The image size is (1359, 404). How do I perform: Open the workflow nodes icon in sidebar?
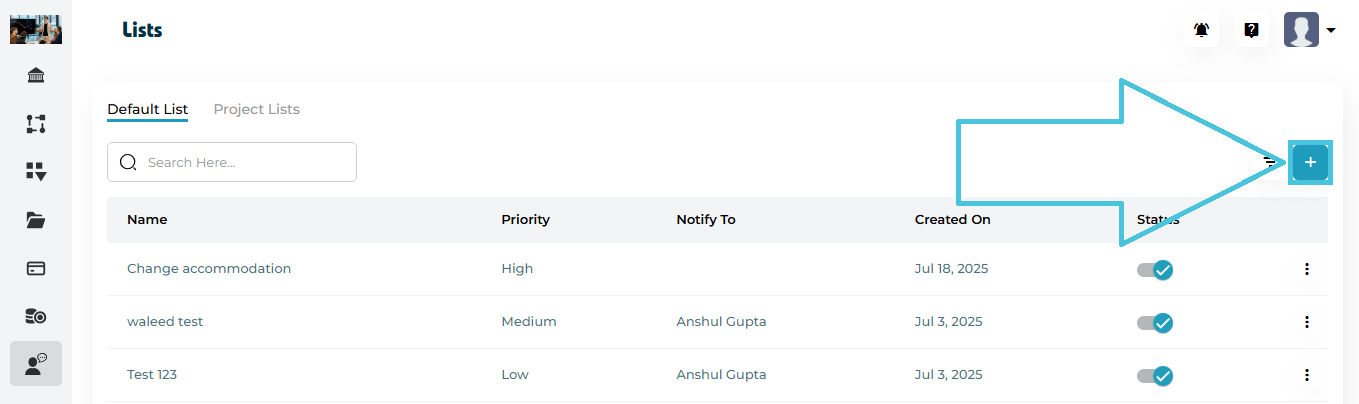point(36,124)
